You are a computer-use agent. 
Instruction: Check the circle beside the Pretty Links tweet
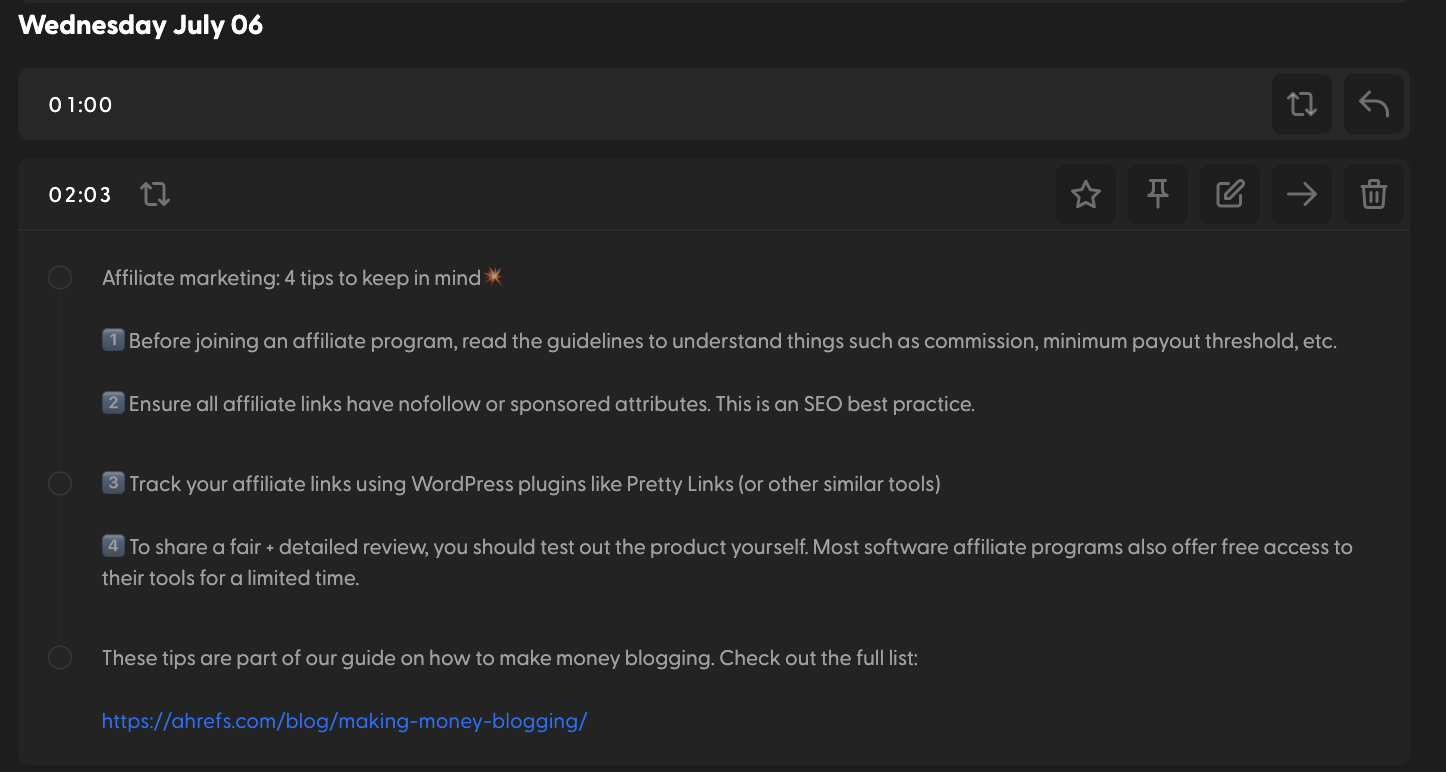(x=59, y=483)
